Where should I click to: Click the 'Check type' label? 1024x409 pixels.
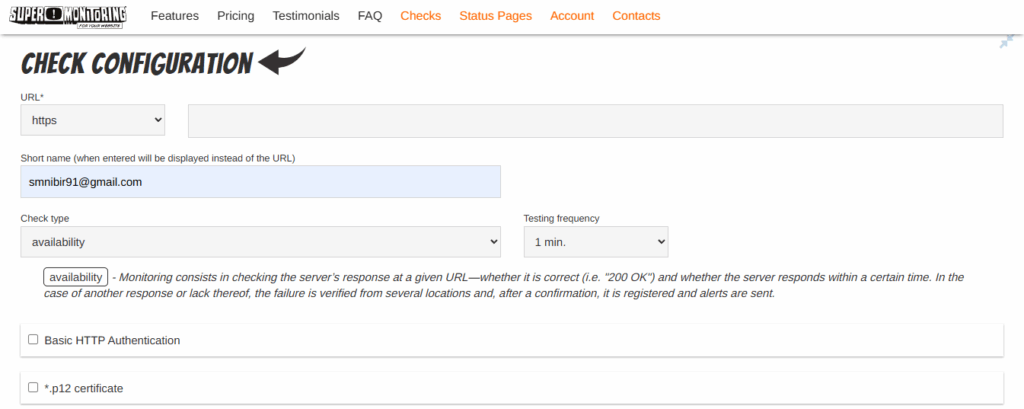pos(44,218)
